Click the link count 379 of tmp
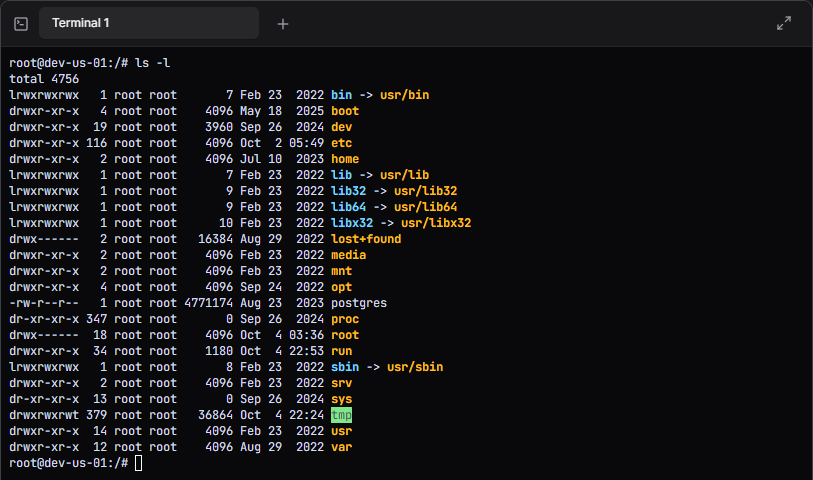Image resolution: width=813 pixels, height=480 pixels. pos(96,415)
